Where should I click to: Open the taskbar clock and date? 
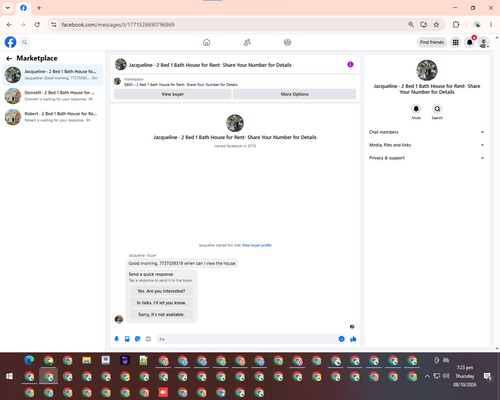(465, 376)
